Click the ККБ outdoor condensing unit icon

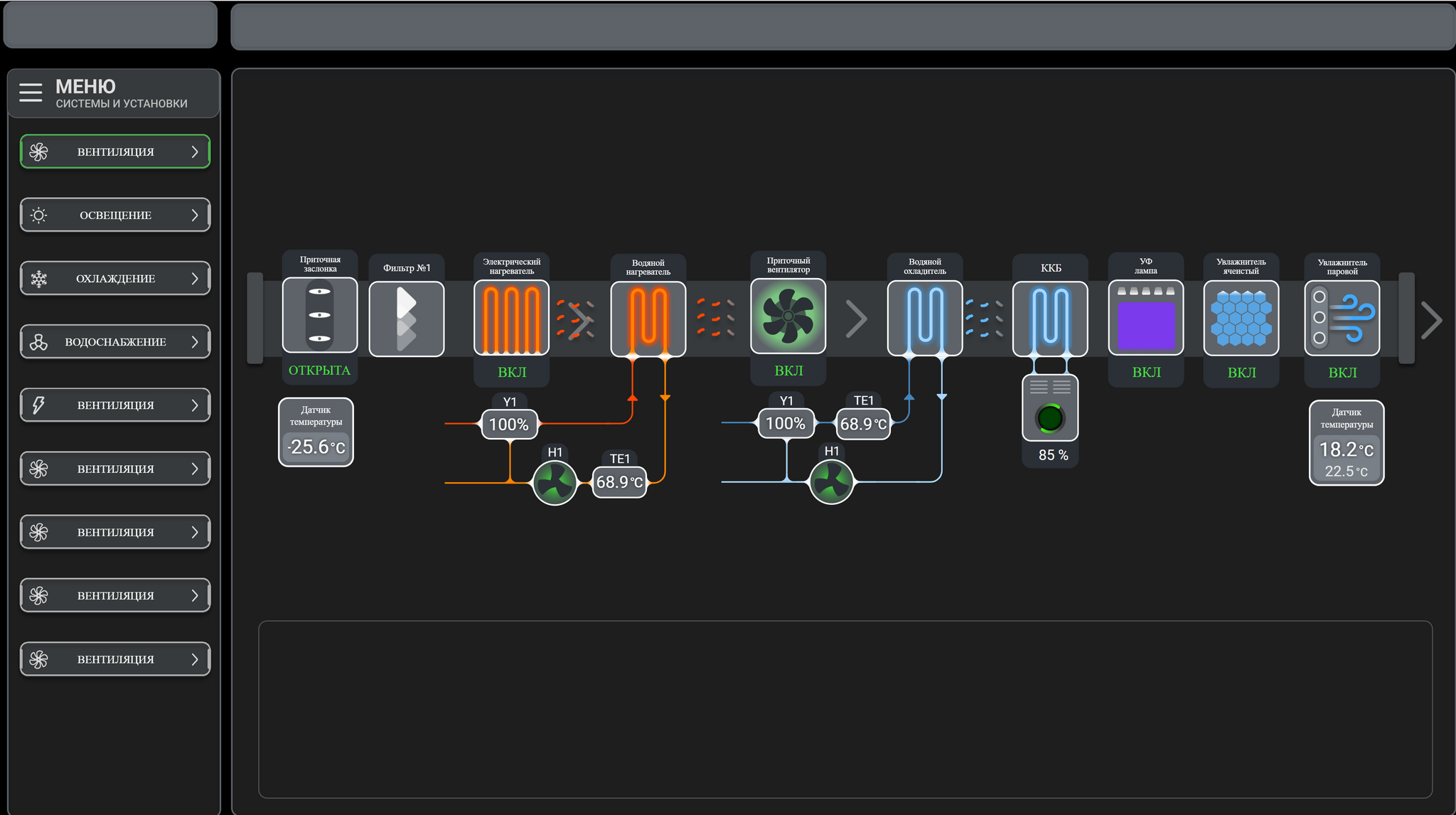(1050, 408)
